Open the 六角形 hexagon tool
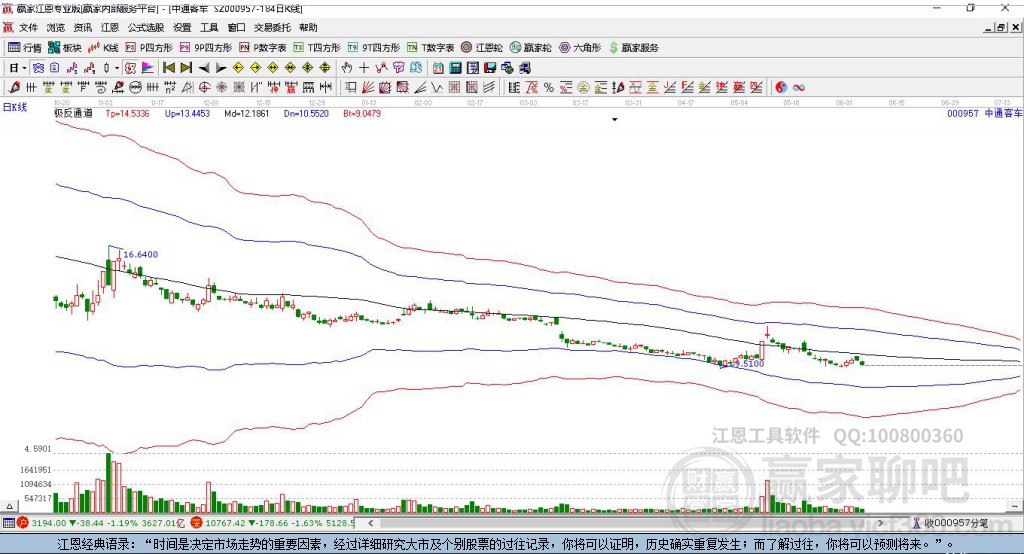1024x554 pixels. tap(580, 48)
